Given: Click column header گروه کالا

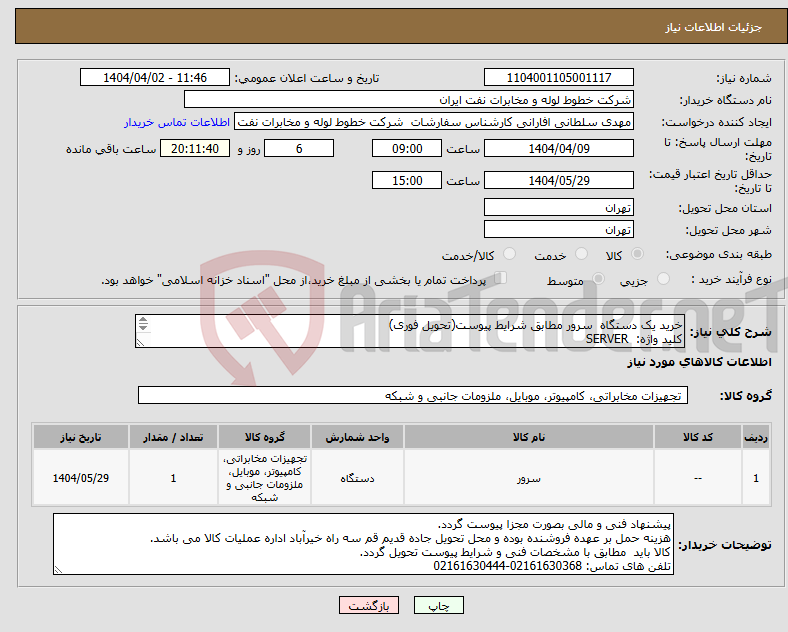Looking at the screenshot, I should point(264,437).
